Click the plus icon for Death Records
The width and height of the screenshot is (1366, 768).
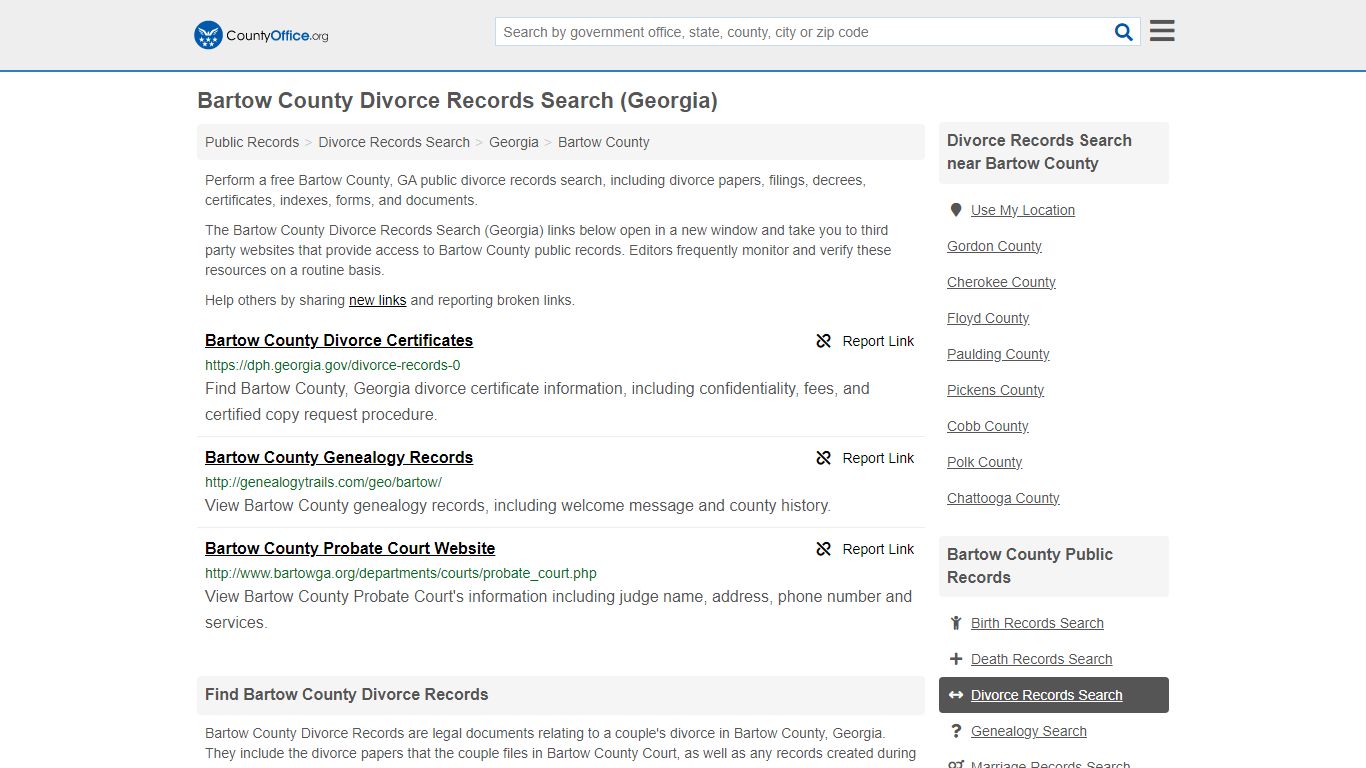point(956,659)
